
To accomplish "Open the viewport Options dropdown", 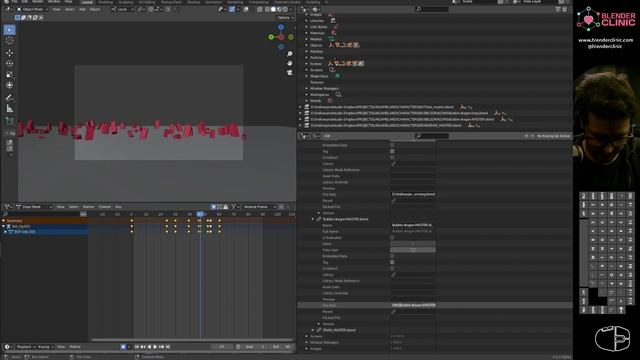I will [x=284, y=18].
